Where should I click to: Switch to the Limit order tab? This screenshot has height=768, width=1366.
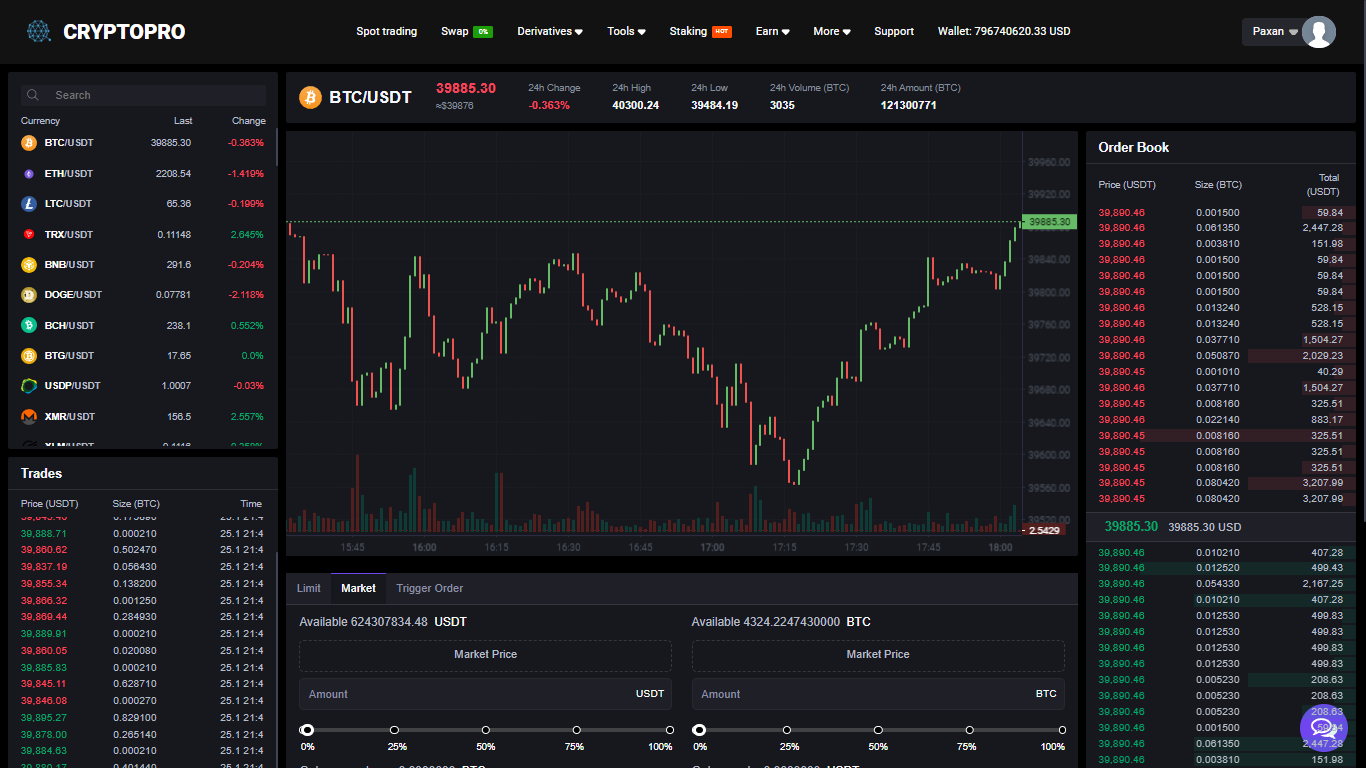point(308,588)
